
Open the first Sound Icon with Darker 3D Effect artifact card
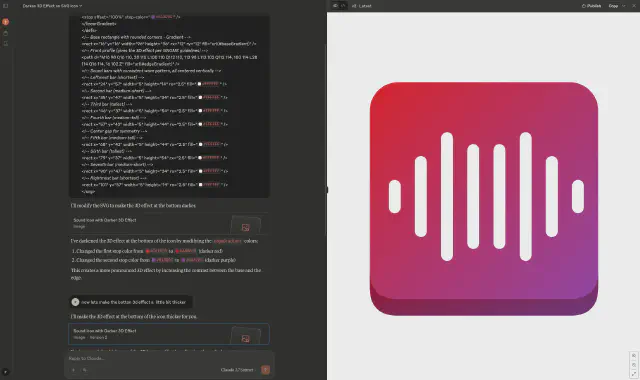pyautogui.click(x=169, y=223)
